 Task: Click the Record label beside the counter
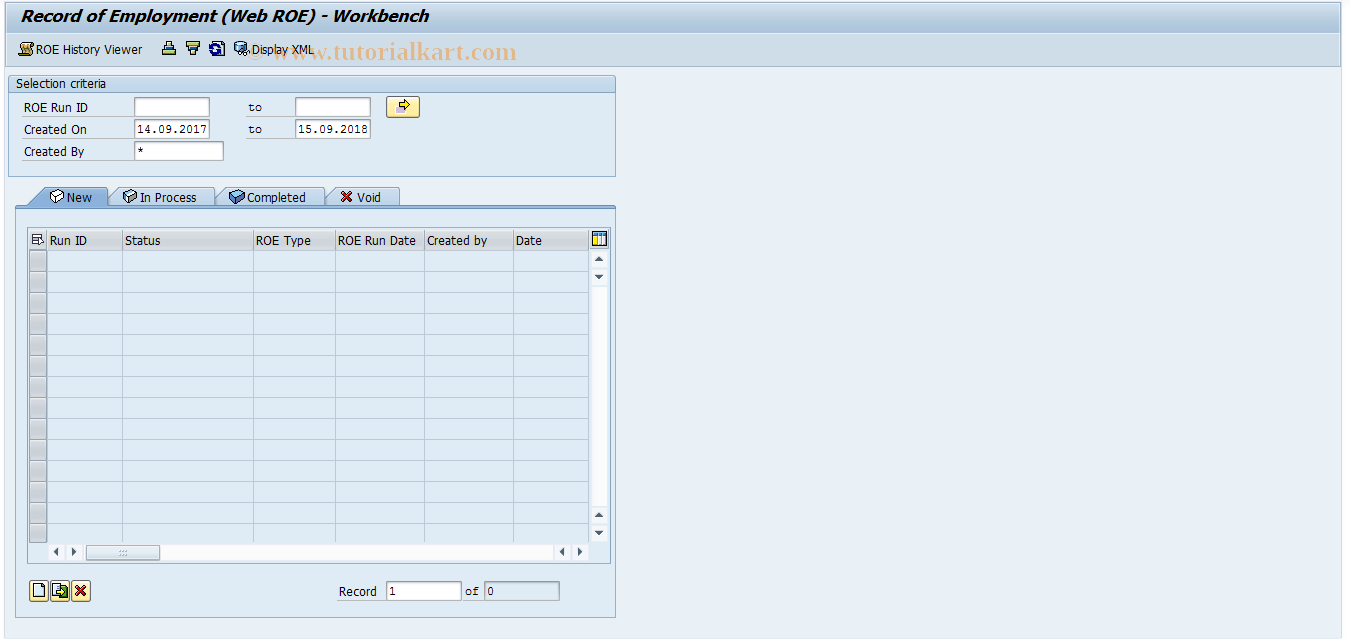point(358,592)
